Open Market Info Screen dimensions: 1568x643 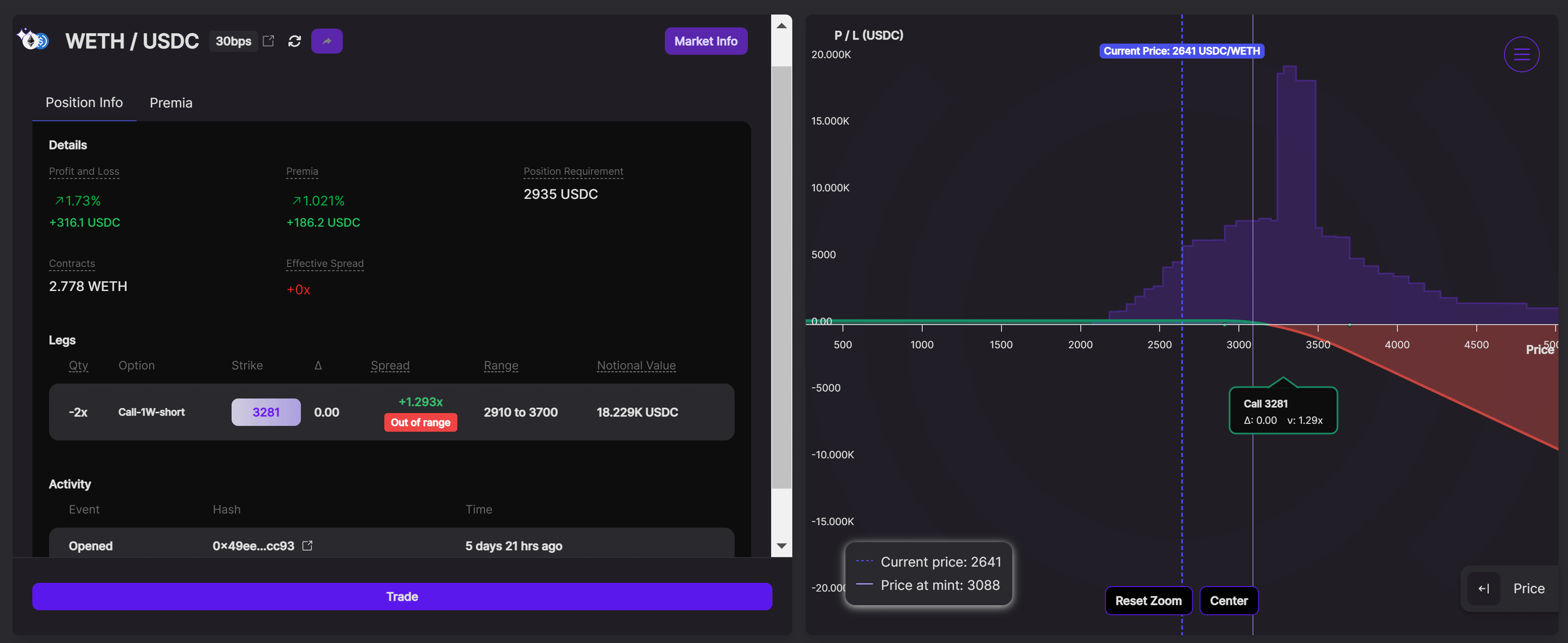pyautogui.click(x=706, y=41)
